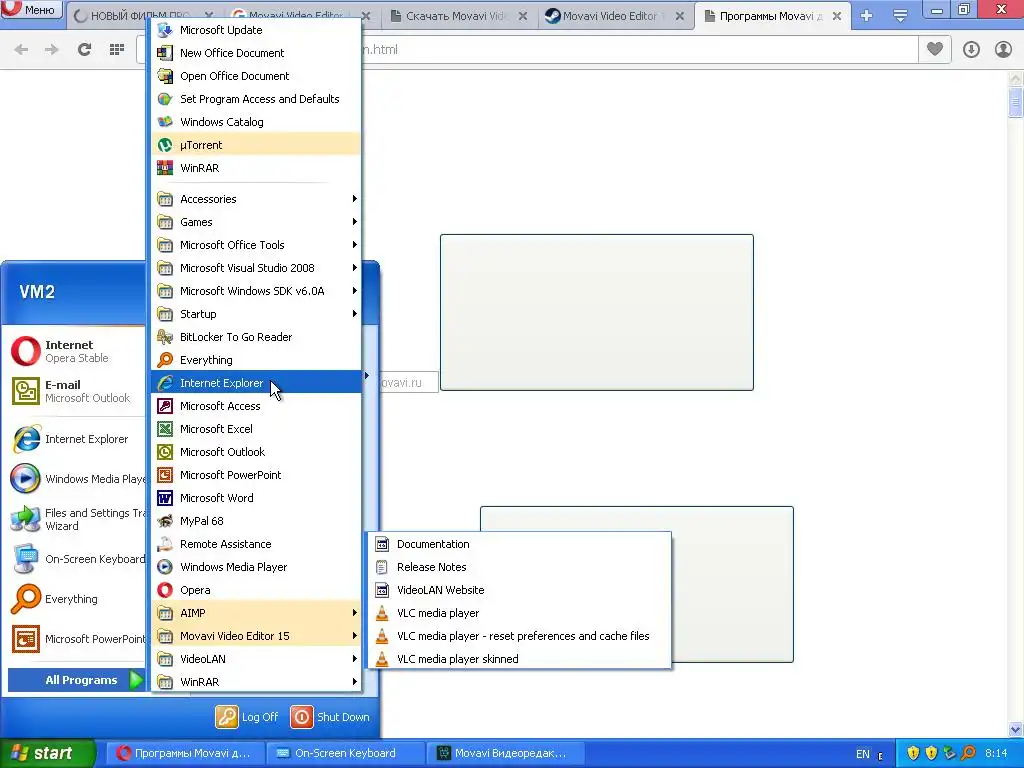Reload the page in Opera
This screenshot has height=768, width=1024.
tap(84, 50)
